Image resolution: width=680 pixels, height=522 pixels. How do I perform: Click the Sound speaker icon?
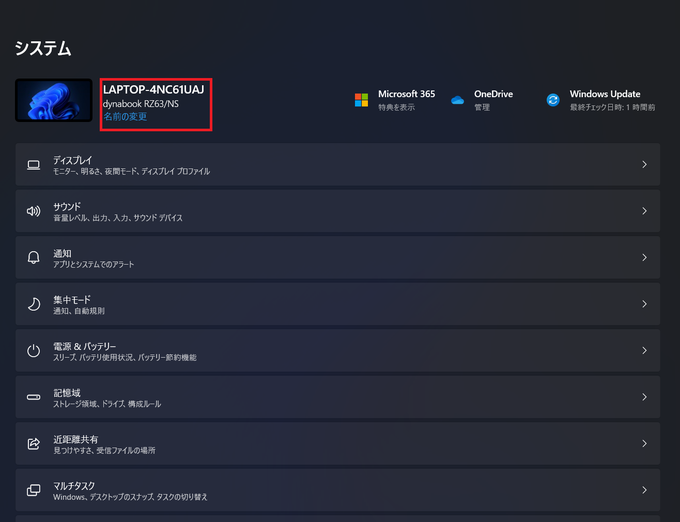33,211
